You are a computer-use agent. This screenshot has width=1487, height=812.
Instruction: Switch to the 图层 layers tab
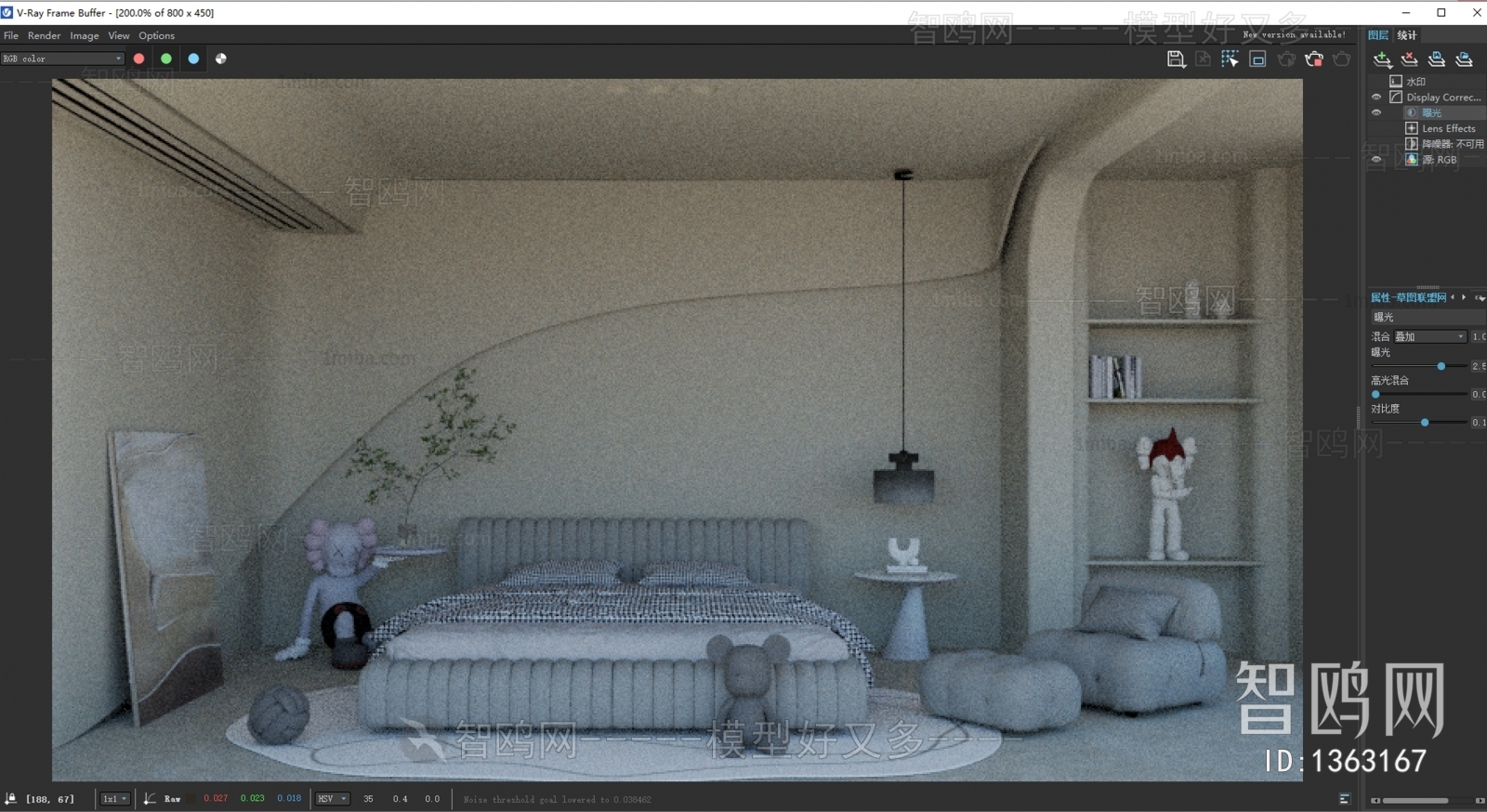[1378, 35]
